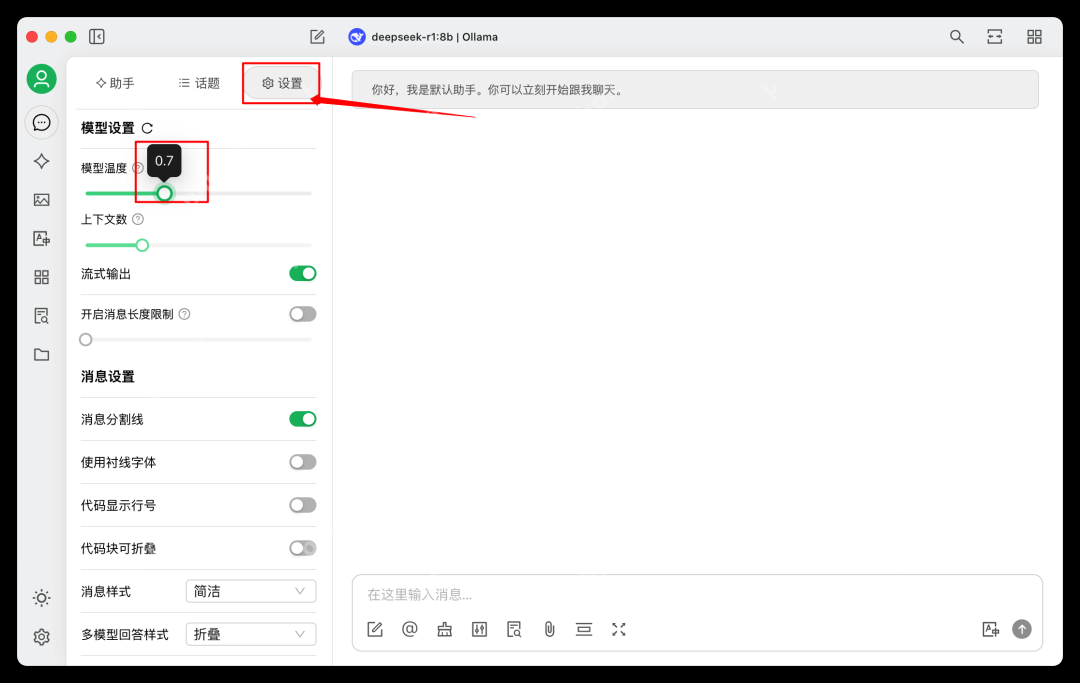Toggle 消息分割线 switch
Image resolution: width=1080 pixels, height=683 pixels.
point(302,419)
